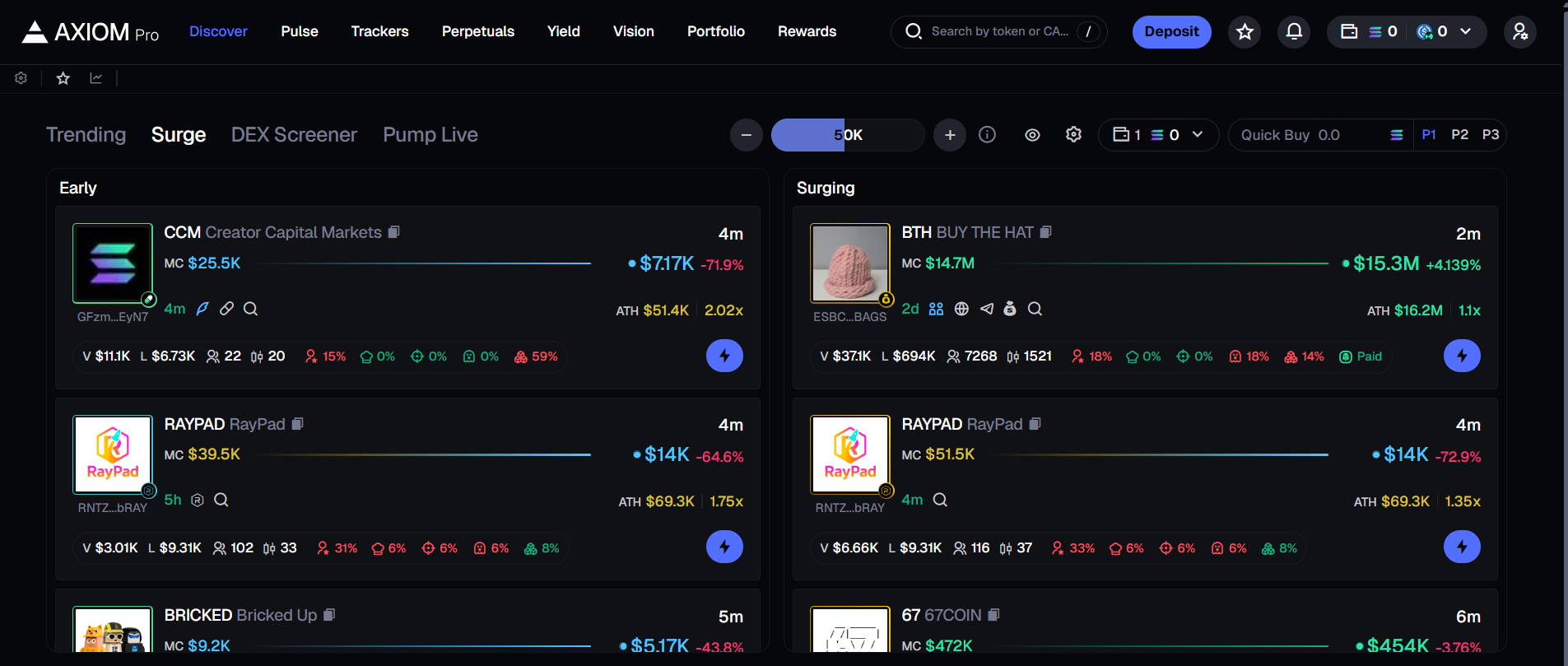Screen dimensions: 1568x666
Task: Open Telegram link for BTH token
Action: click(x=987, y=309)
